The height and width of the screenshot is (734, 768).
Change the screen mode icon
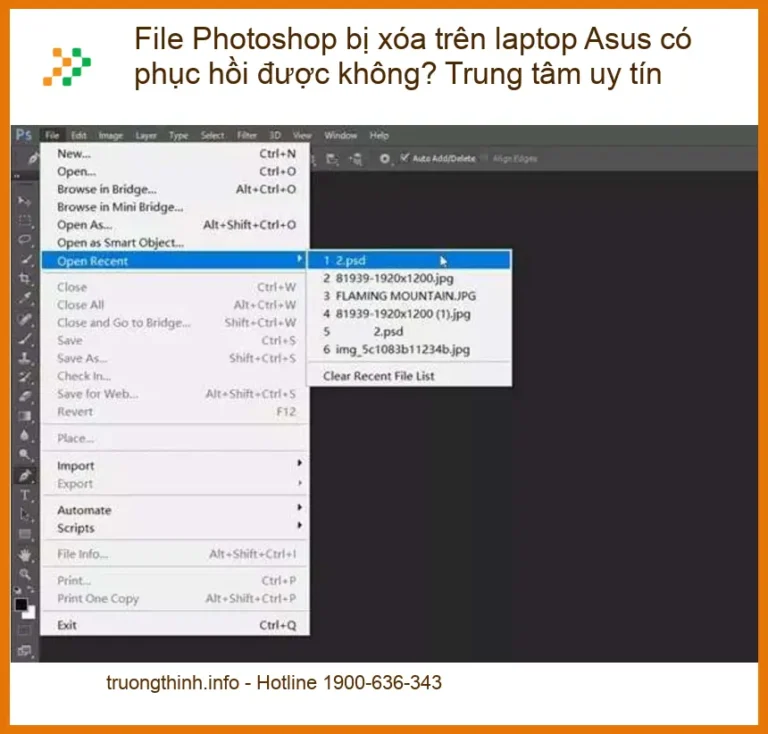(x=24, y=651)
